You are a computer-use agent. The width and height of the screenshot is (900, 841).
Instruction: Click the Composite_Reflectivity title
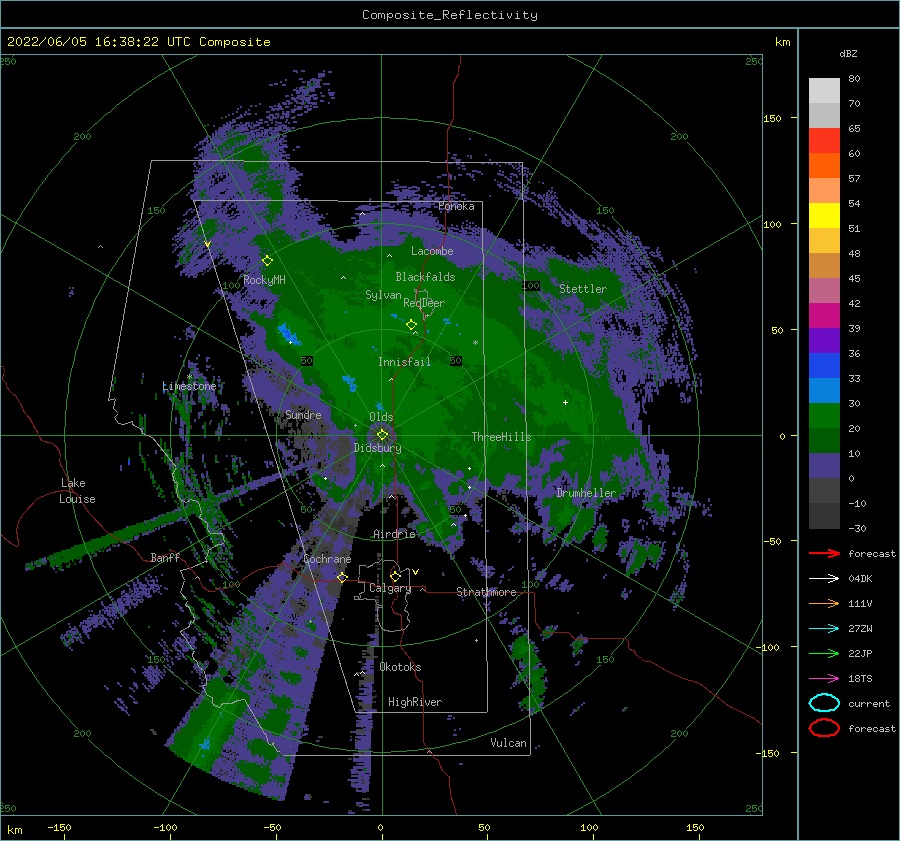point(450,15)
